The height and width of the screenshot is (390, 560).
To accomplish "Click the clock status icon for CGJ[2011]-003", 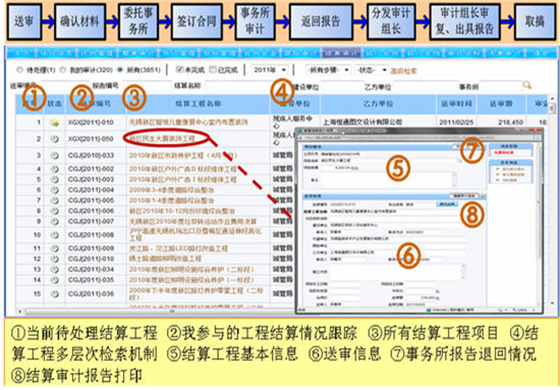I will click(54, 179).
